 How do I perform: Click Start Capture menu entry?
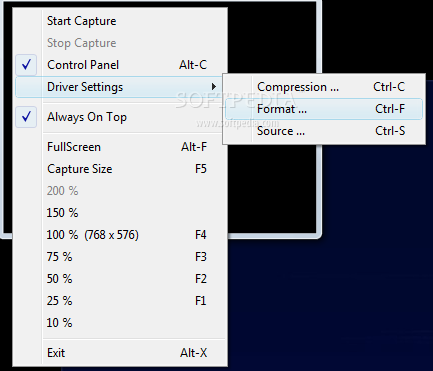[120, 21]
